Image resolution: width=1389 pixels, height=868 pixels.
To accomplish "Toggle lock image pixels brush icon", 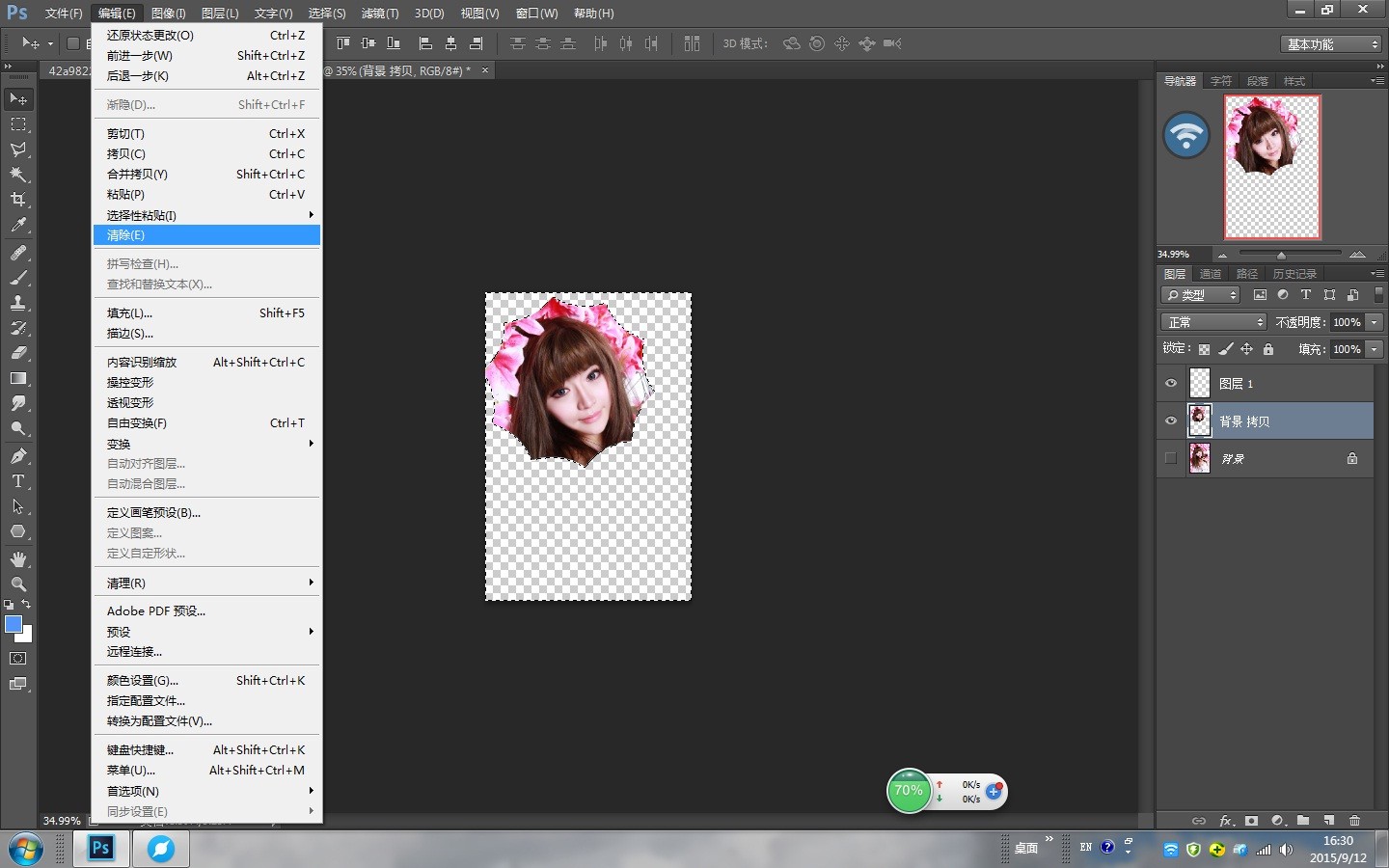I will (x=1225, y=349).
